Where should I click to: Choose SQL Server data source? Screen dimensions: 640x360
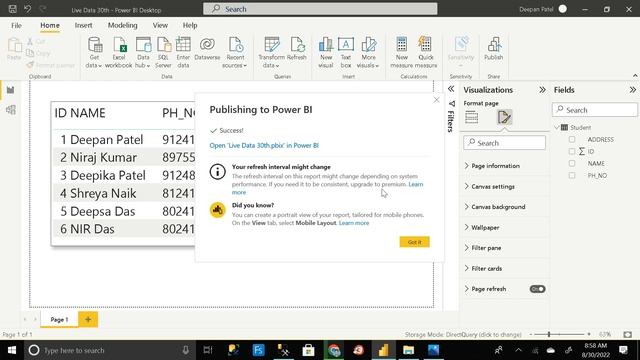(x=163, y=52)
